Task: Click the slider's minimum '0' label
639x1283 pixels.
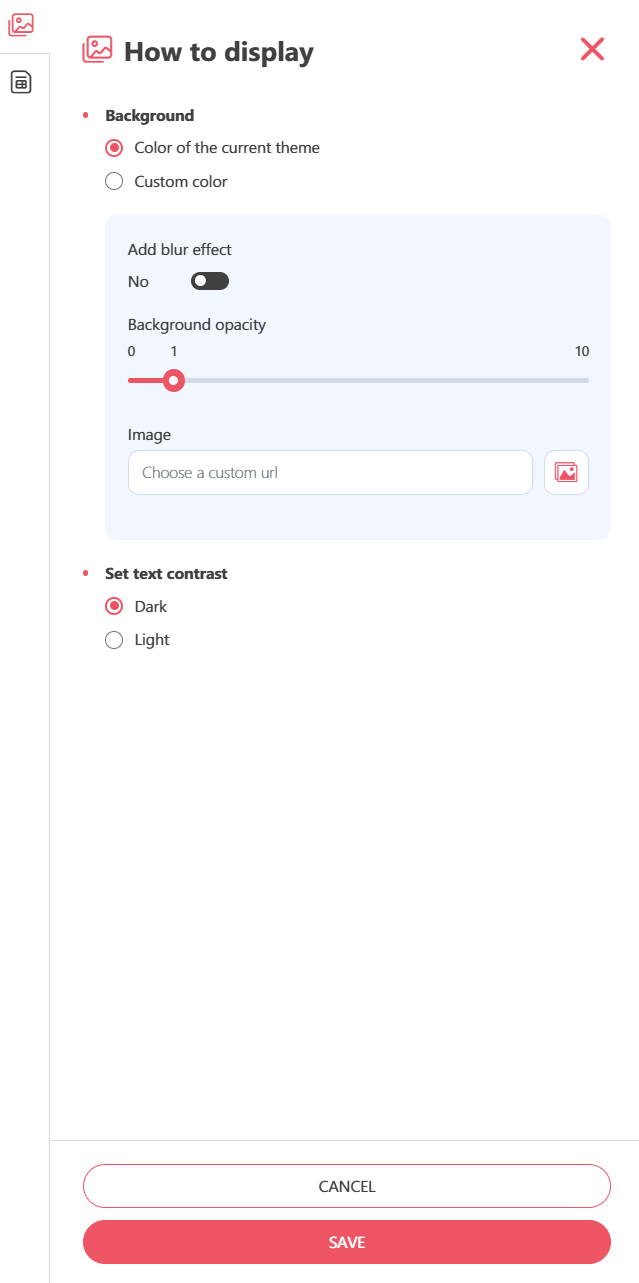Action: (x=132, y=351)
